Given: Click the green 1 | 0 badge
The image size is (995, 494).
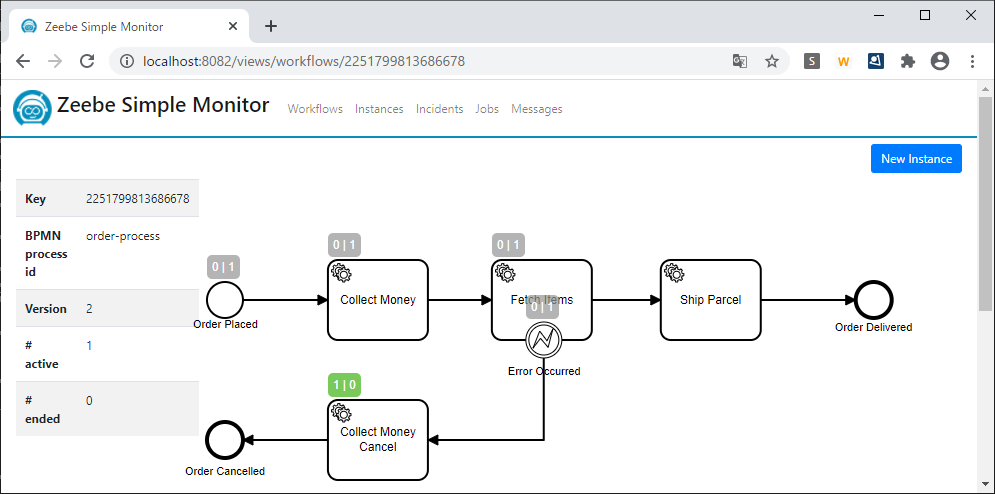Looking at the screenshot, I should (x=344, y=385).
